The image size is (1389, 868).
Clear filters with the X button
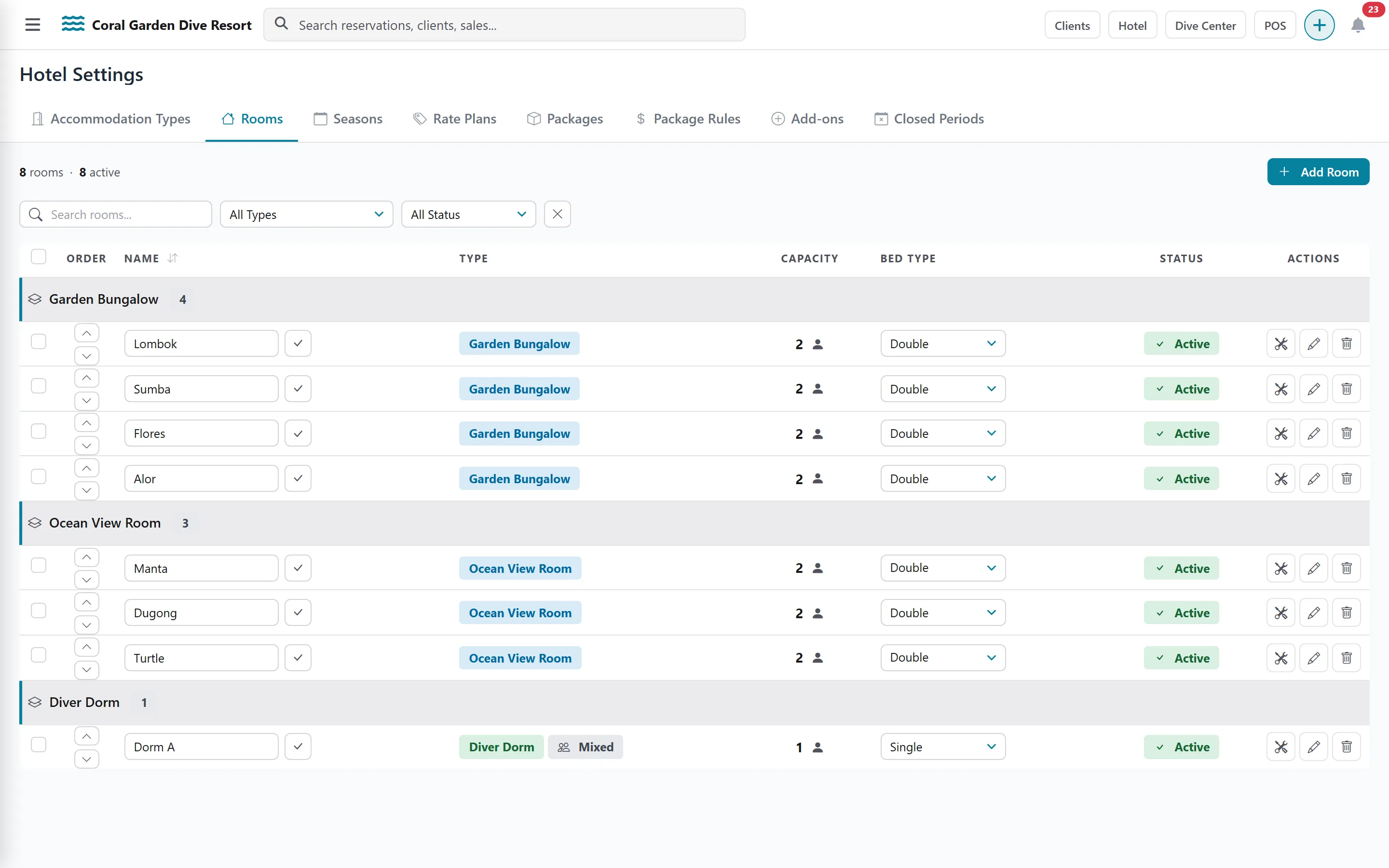click(557, 214)
